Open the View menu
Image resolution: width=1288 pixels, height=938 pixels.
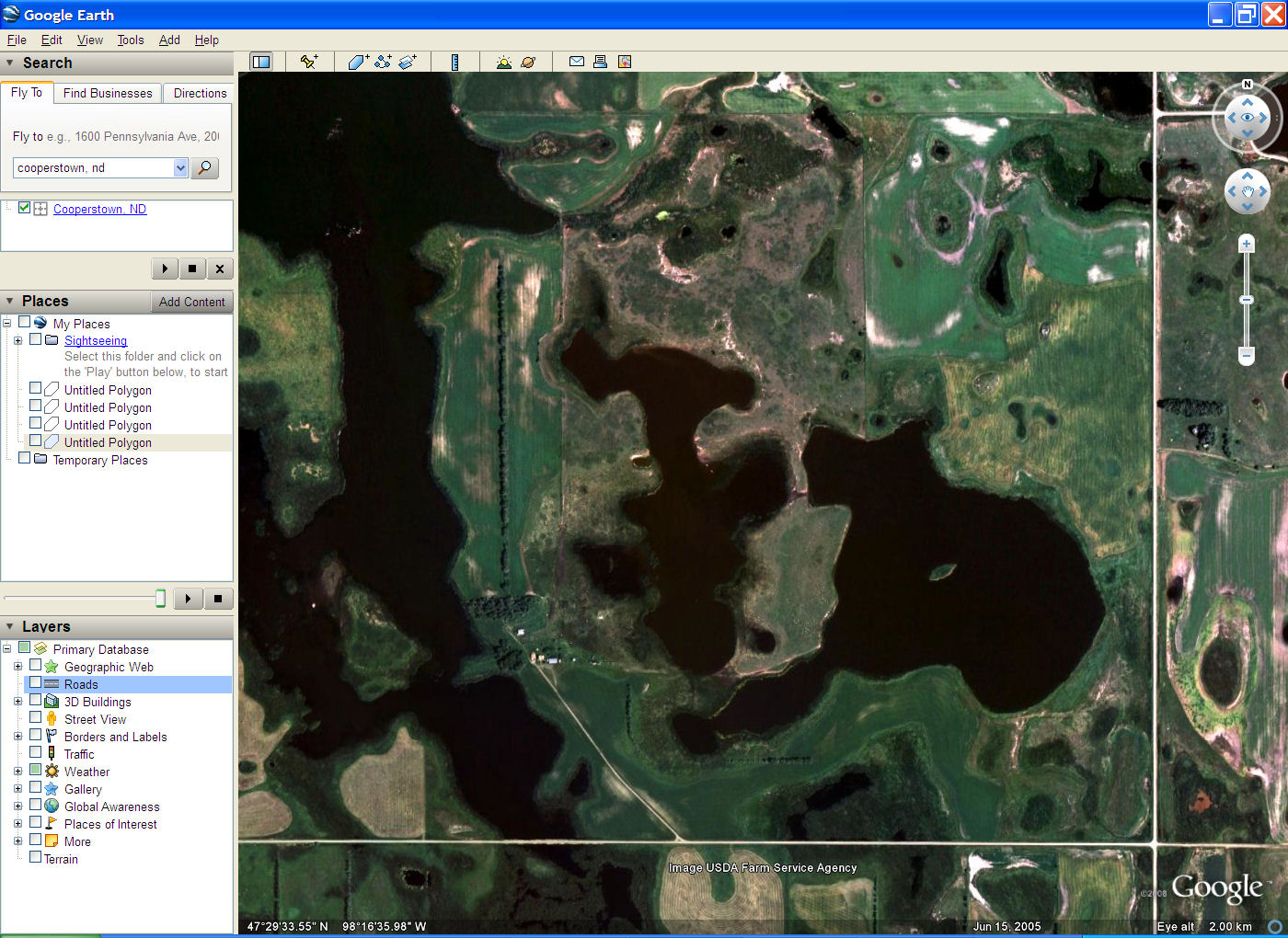[90, 40]
